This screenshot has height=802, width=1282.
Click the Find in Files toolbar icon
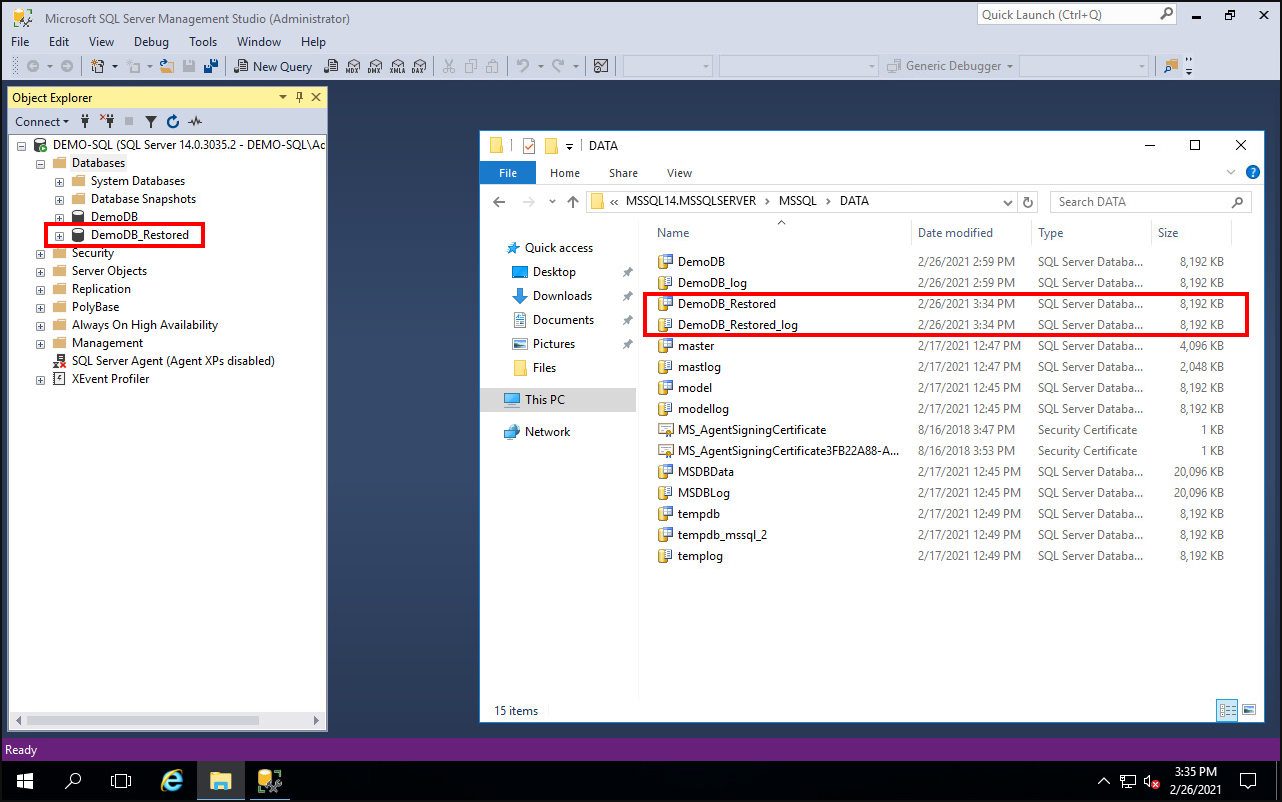click(x=1171, y=66)
